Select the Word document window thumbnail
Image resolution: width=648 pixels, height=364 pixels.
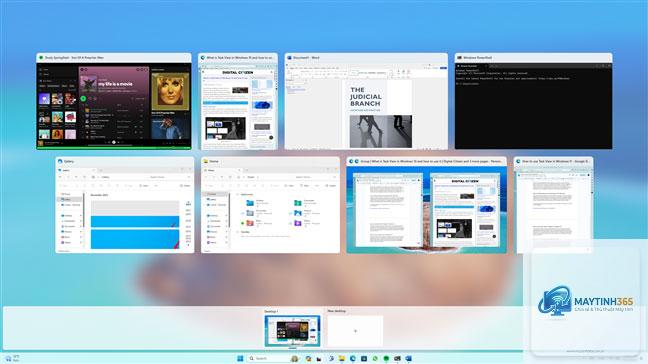(x=366, y=101)
